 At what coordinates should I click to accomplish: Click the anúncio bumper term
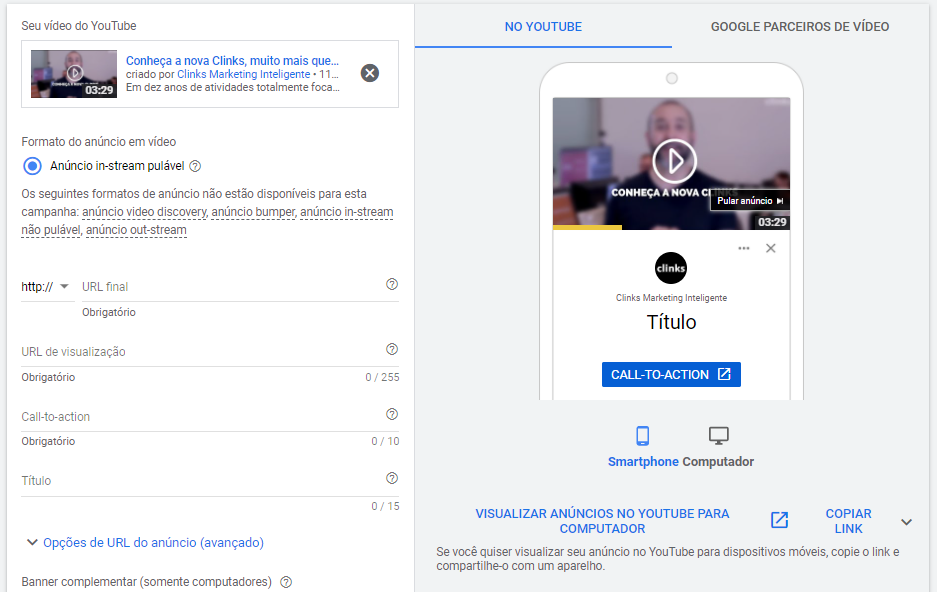pos(253,212)
